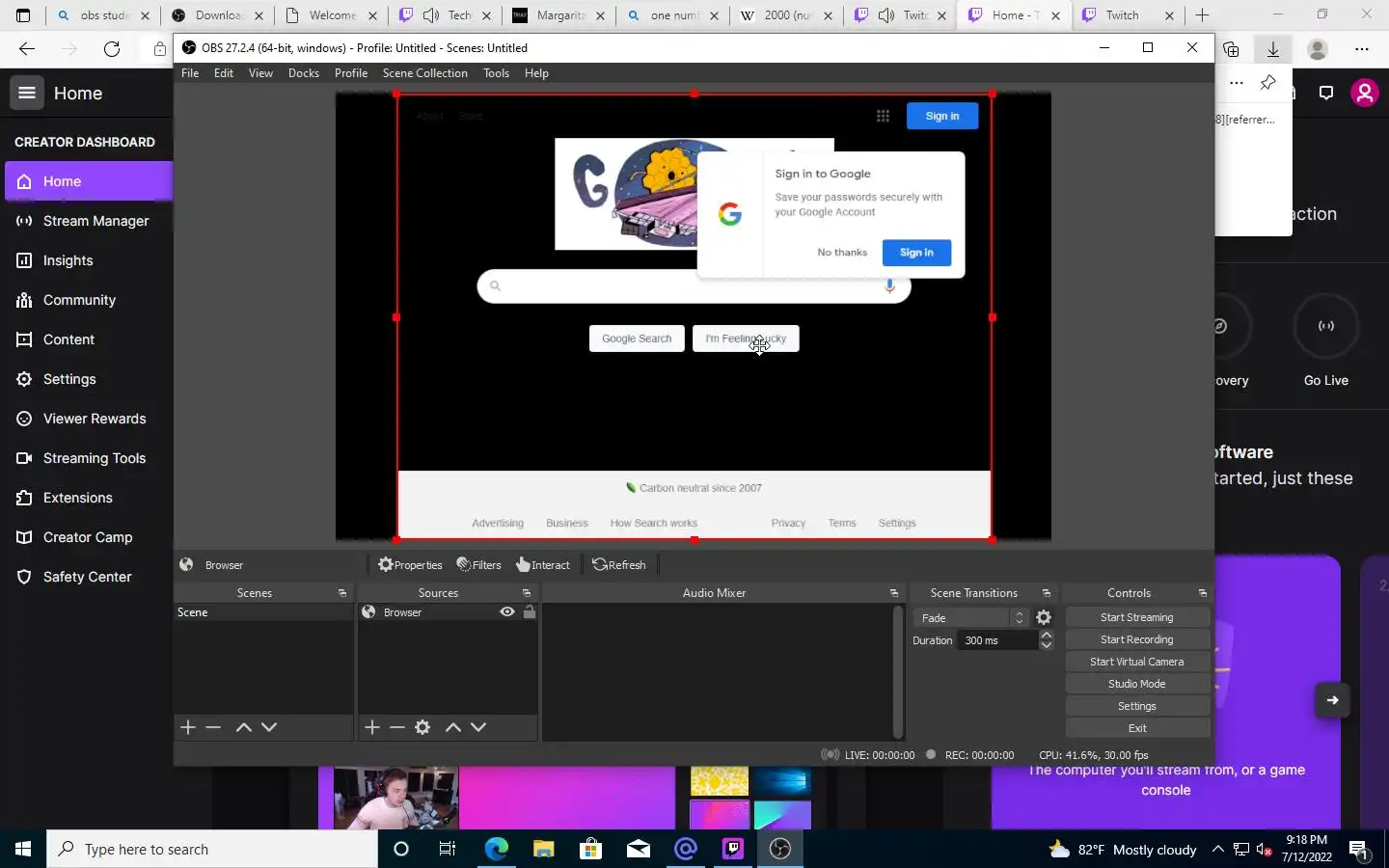This screenshot has height=868, width=1389.
Task: Click the Duration 300 ms field
Action: click(998, 640)
